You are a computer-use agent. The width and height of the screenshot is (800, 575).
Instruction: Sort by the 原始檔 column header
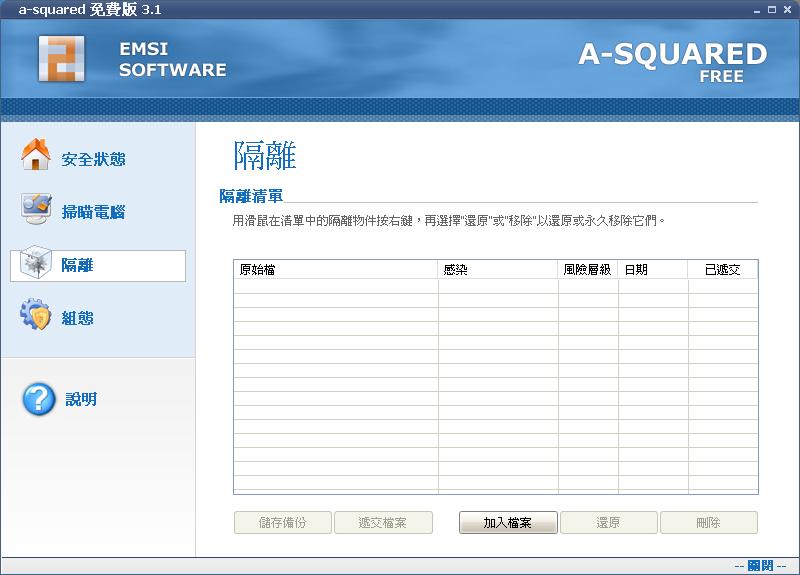[x=336, y=269]
